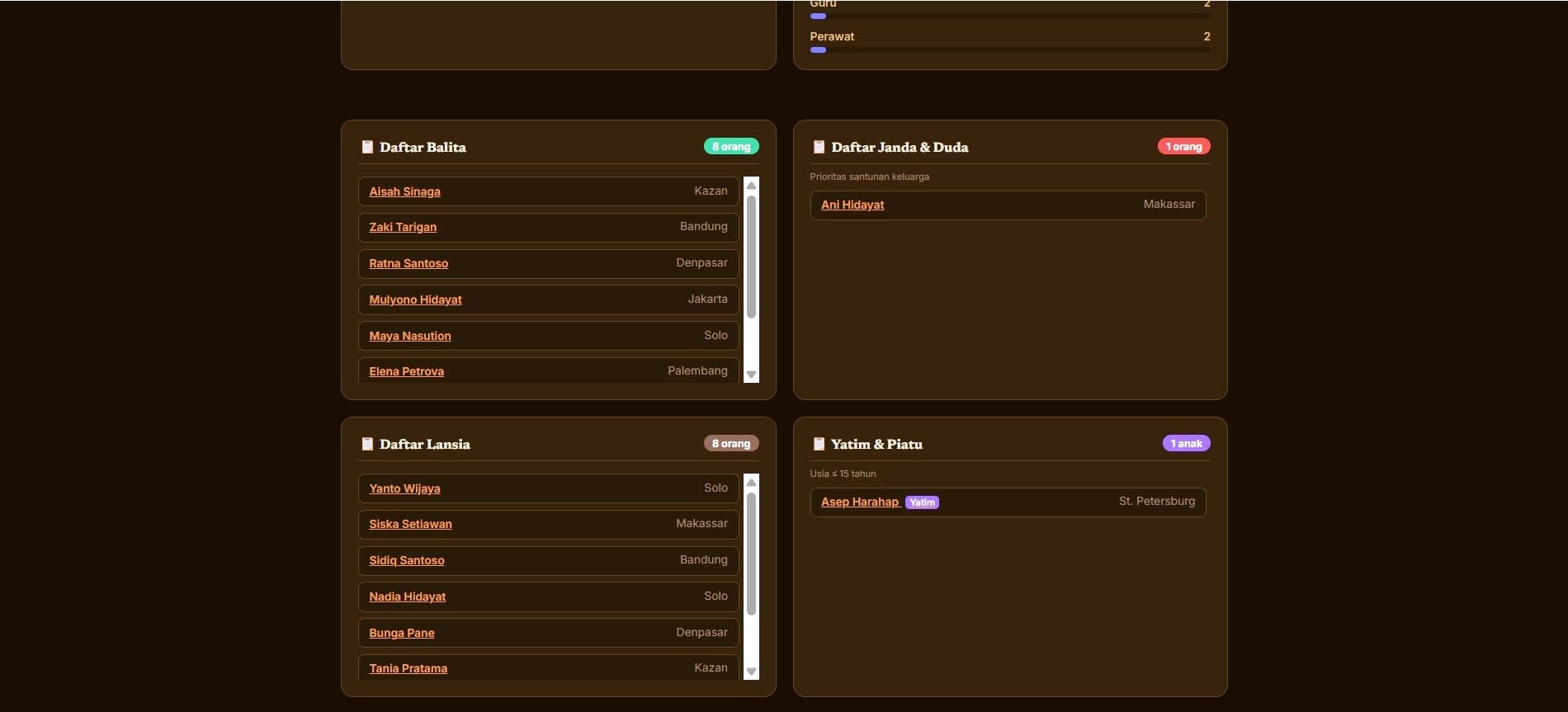1568x712 pixels.
Task: Click the Daftar Lansia scrollbar thumb
Action: click(751, 554)
